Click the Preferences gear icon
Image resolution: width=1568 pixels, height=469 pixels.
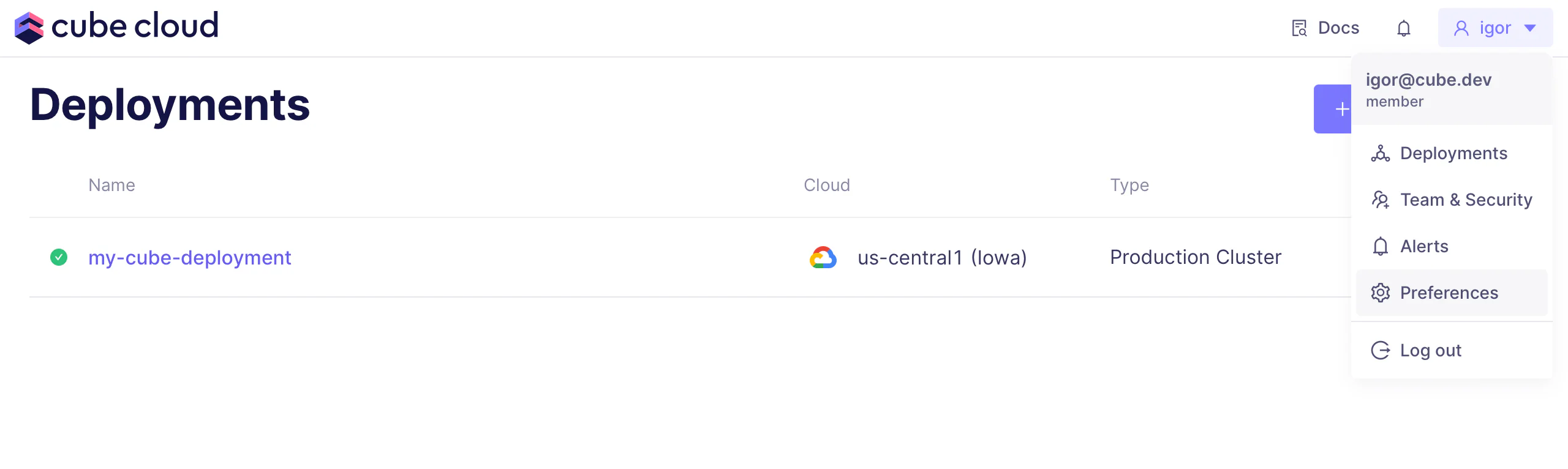[x=1380, y=293]
